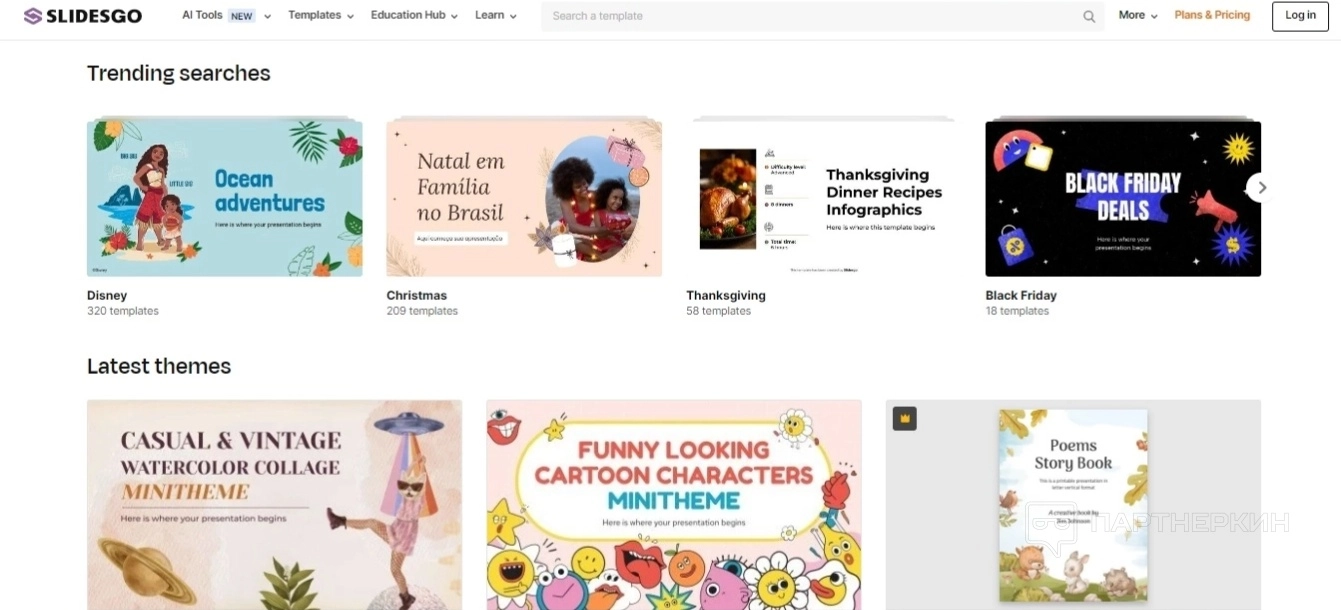Open the Learn dropdown

[496, 15]
